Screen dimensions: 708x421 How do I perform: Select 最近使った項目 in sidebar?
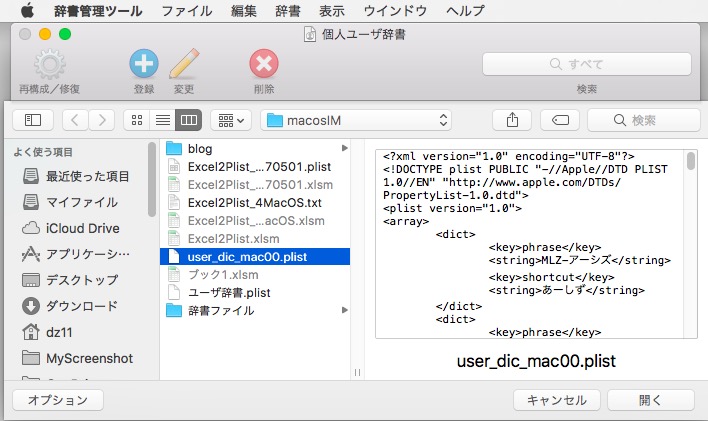pos(77,176)
